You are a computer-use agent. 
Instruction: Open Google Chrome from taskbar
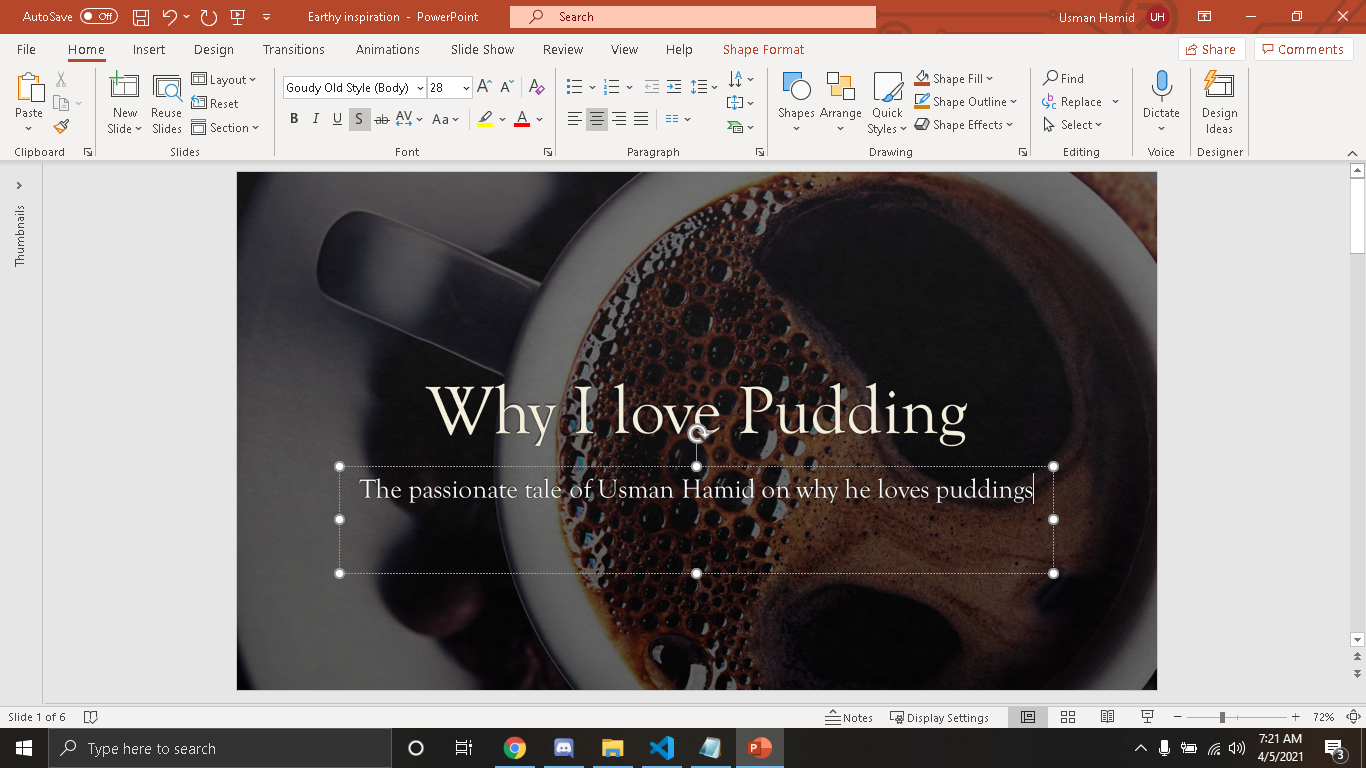[515, 748]
